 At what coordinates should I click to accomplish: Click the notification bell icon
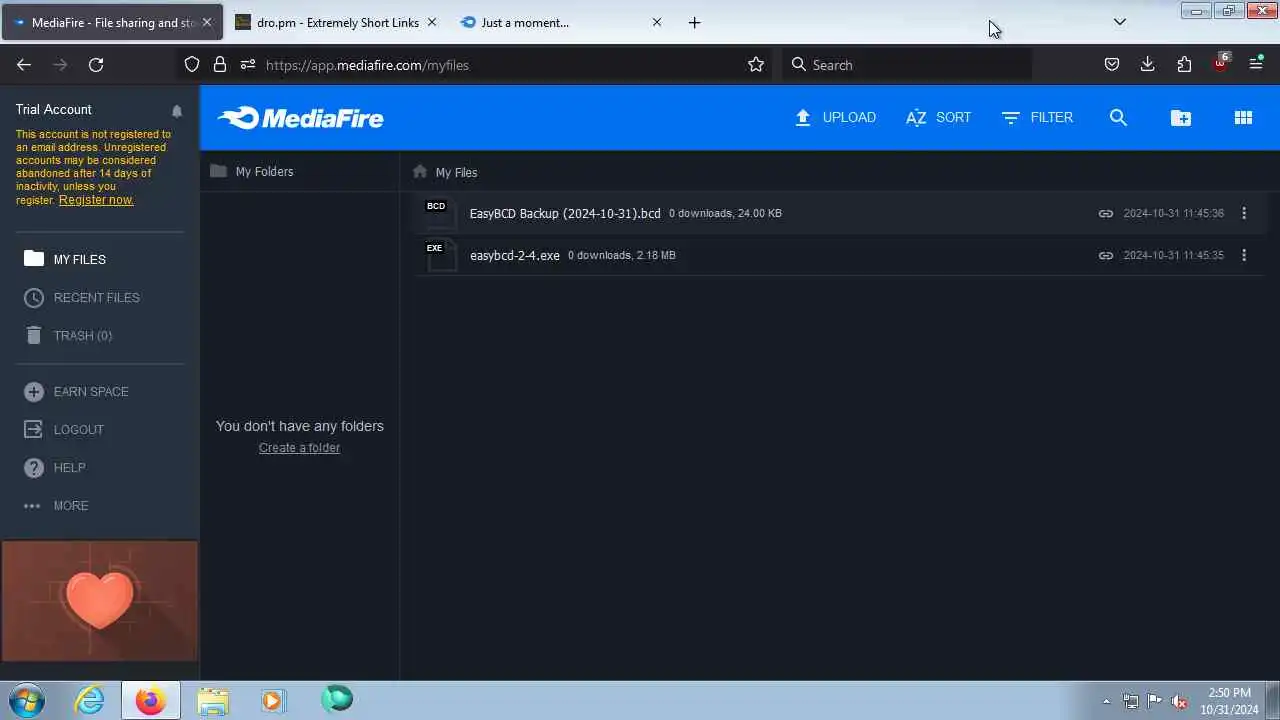pyautogui.click(x=177, y=111)
